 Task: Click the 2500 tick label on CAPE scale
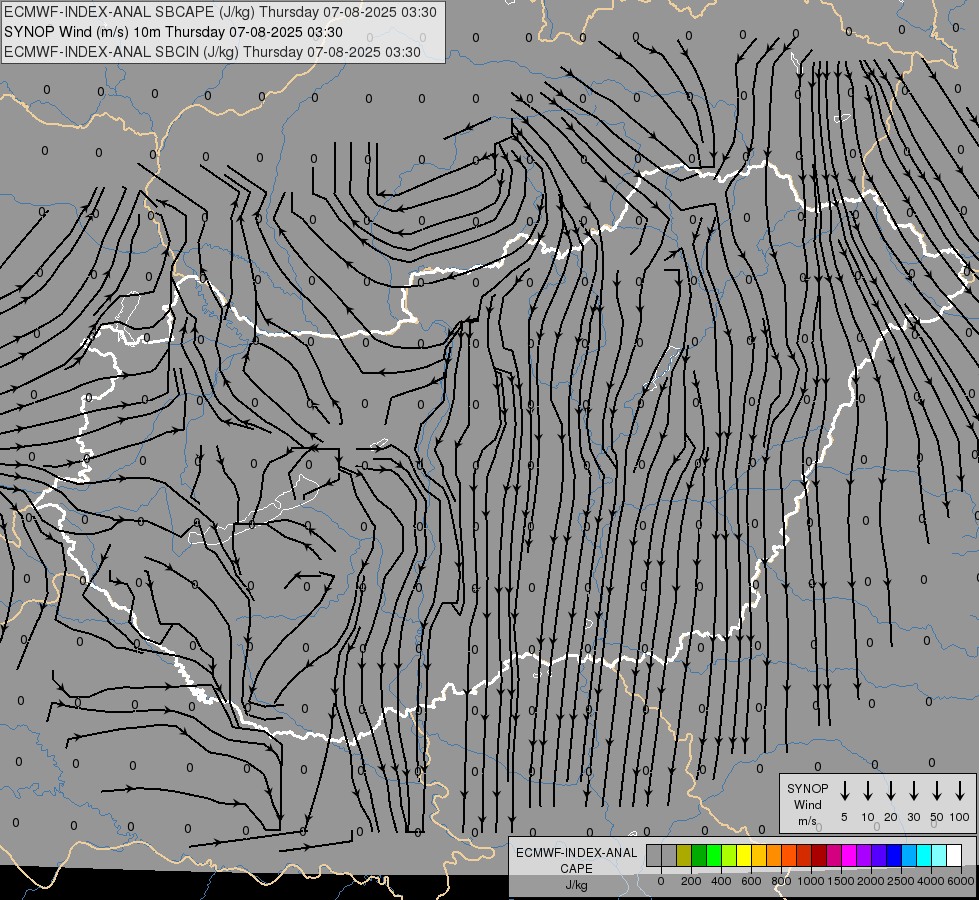[x=901, y=881]
